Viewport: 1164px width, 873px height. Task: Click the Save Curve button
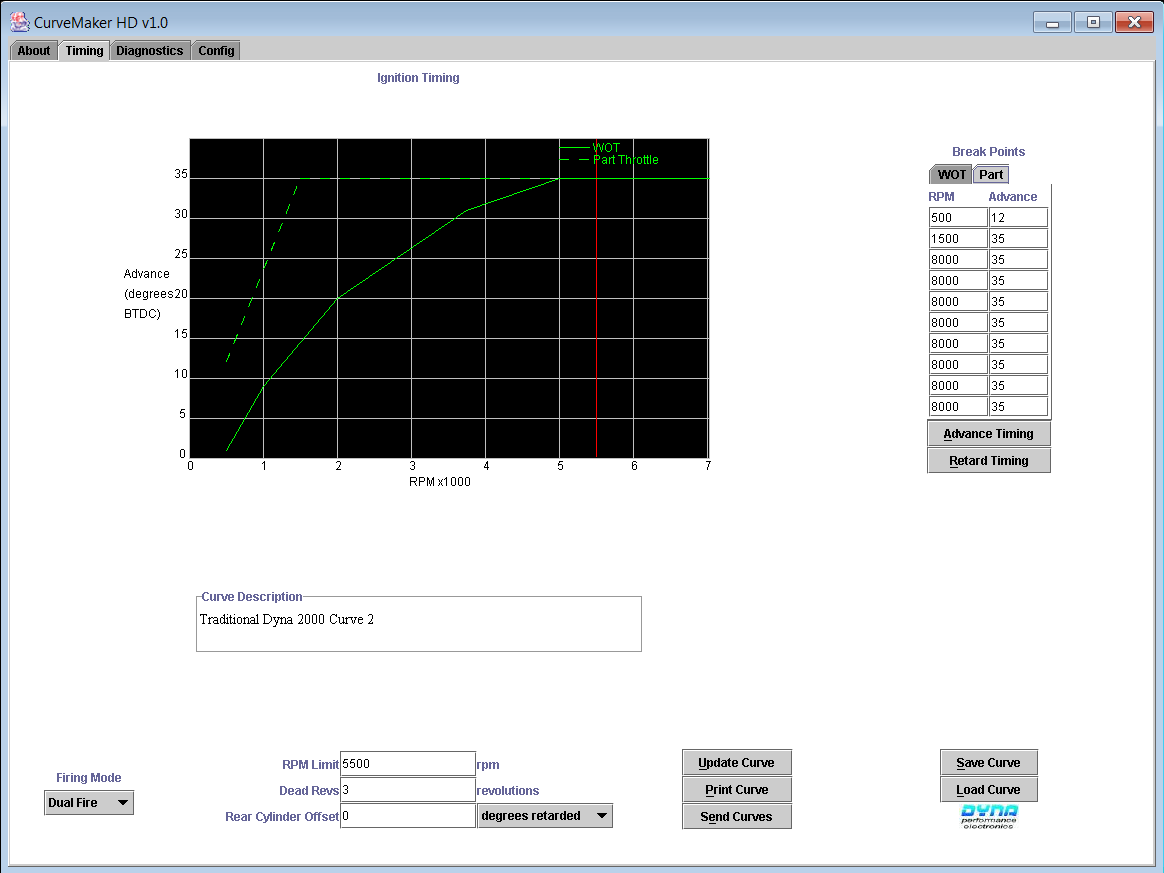[988, 763]
